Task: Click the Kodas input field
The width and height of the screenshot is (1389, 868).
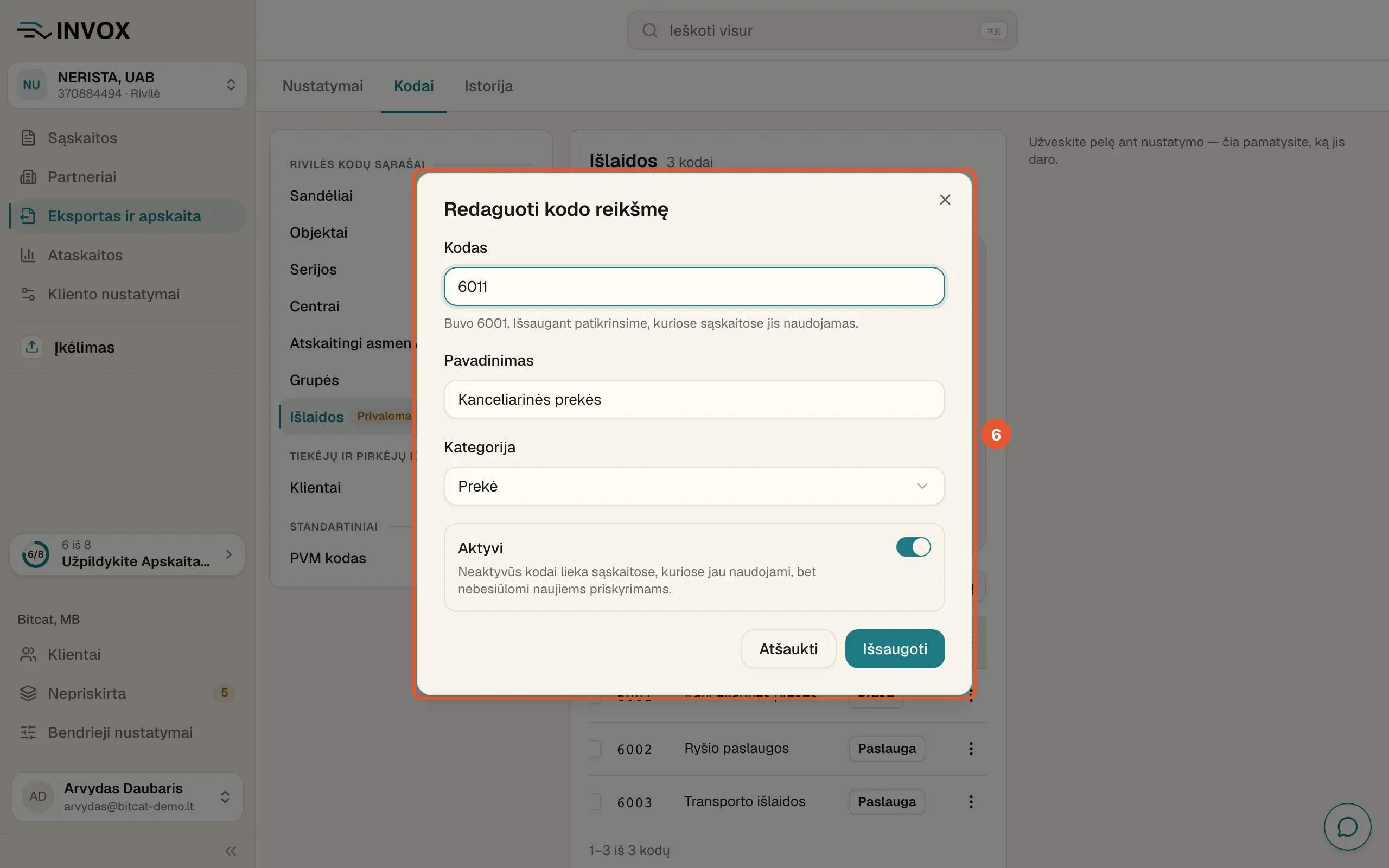Action: (x=694, y=286)
